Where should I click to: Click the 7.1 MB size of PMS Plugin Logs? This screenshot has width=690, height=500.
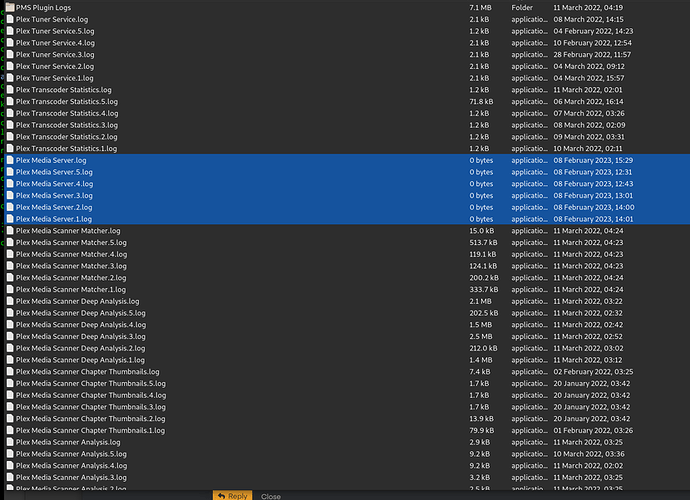[x=480, y=7]
